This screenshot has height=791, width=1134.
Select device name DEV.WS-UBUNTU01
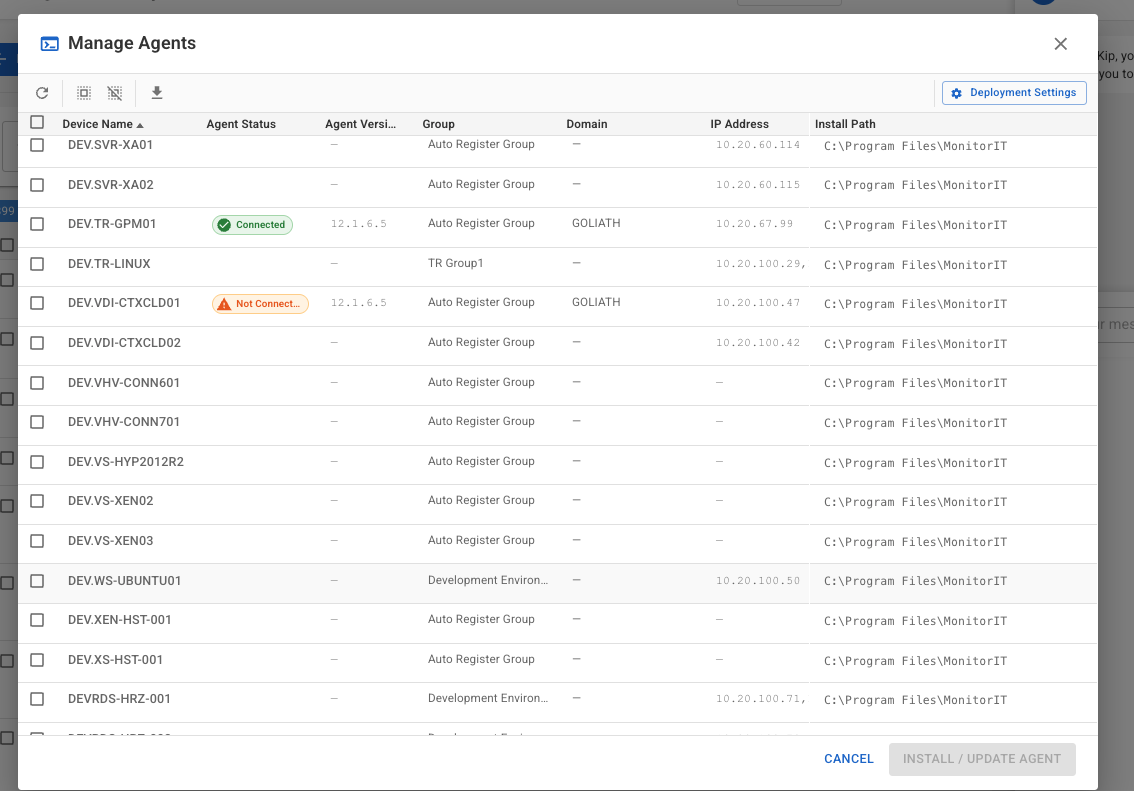[124, 581]
